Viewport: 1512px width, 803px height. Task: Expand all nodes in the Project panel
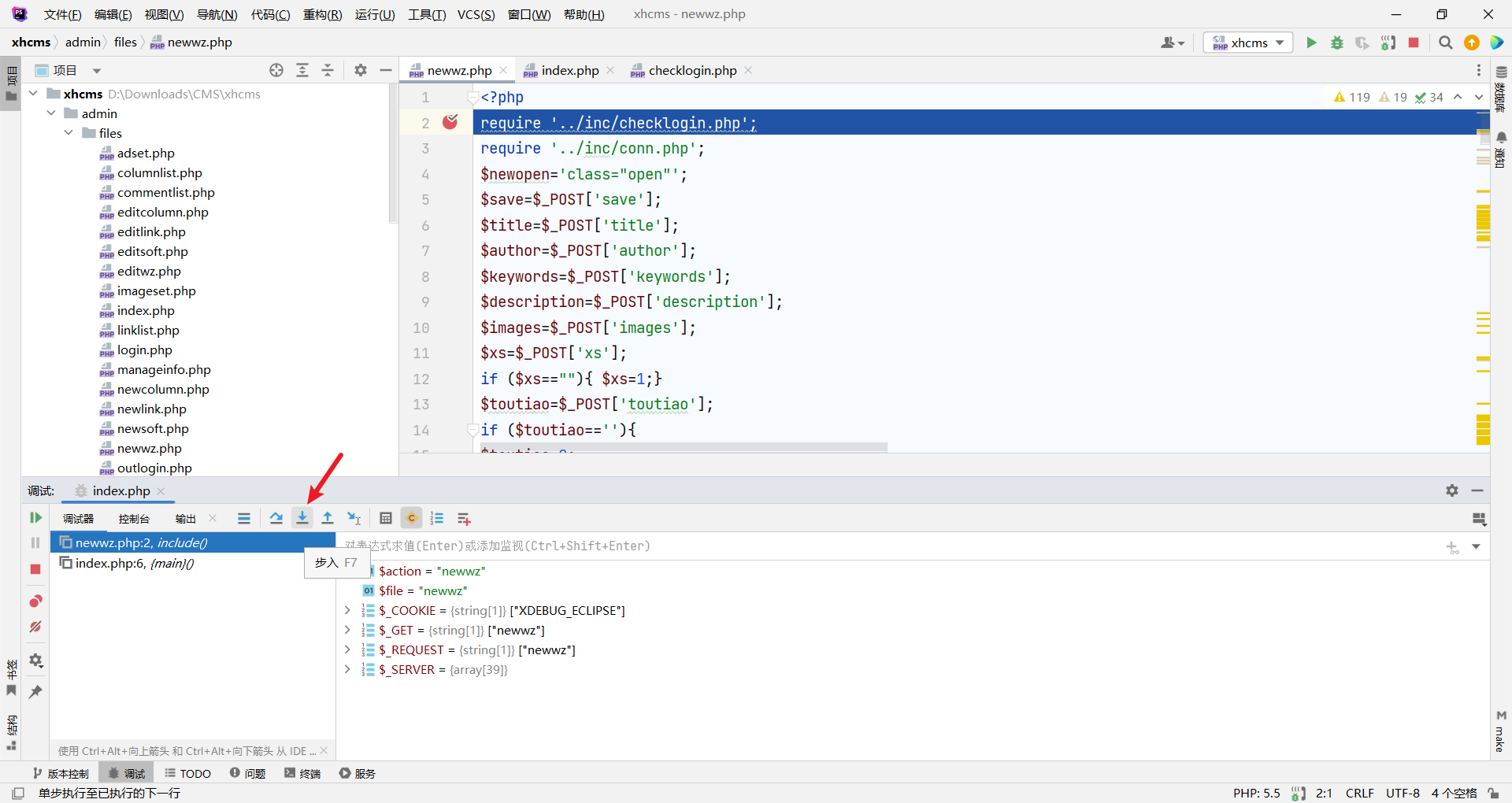tap(302, 70)
